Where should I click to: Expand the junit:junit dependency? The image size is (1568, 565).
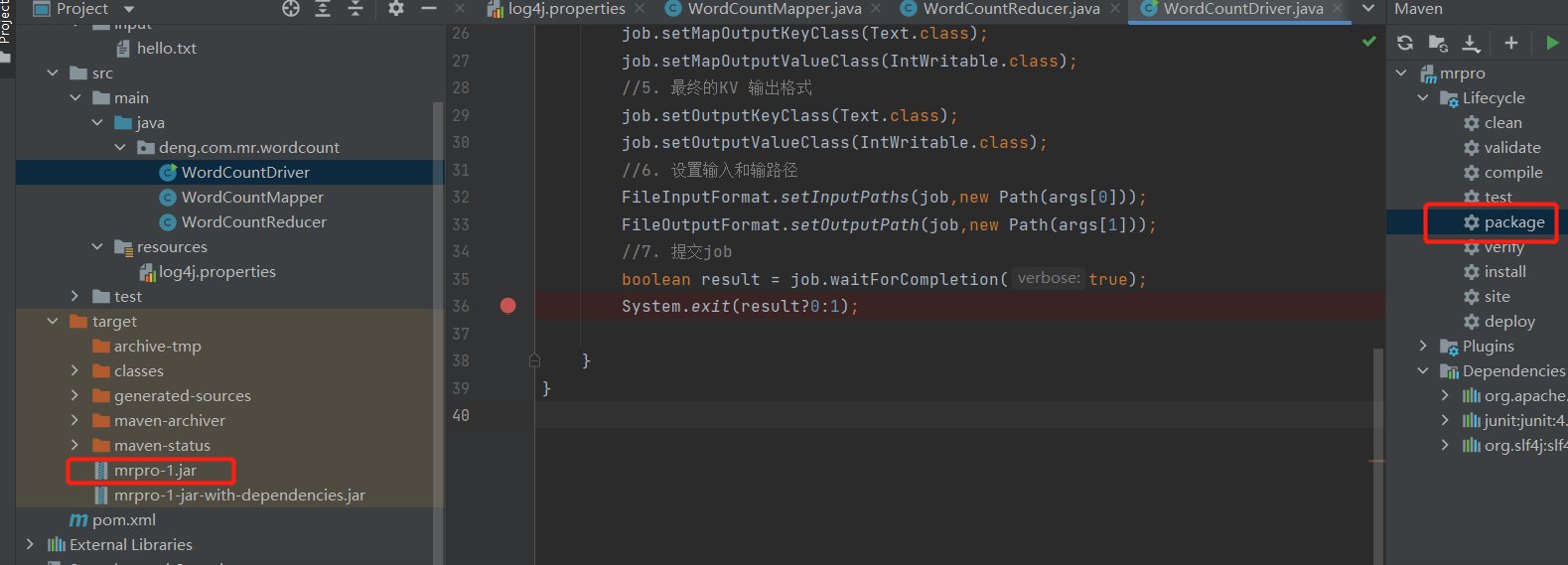click(x=1445, y=421)
